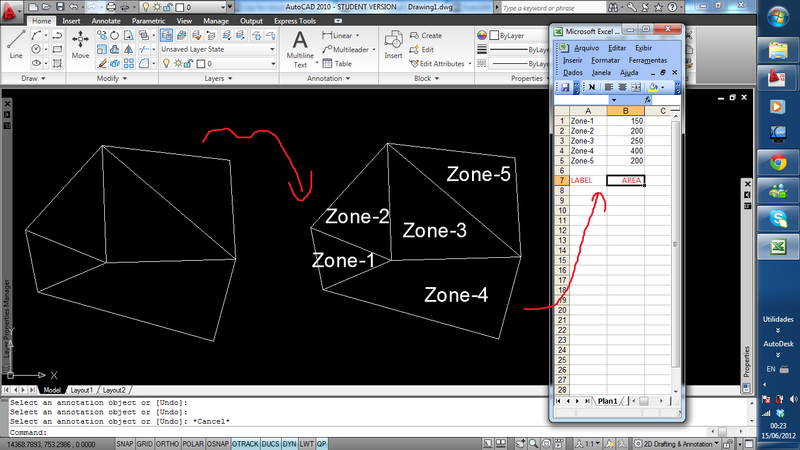800x450 pixels.
Task: Click the Open folder icon in quick access toolbar
Action: [46, 7]
